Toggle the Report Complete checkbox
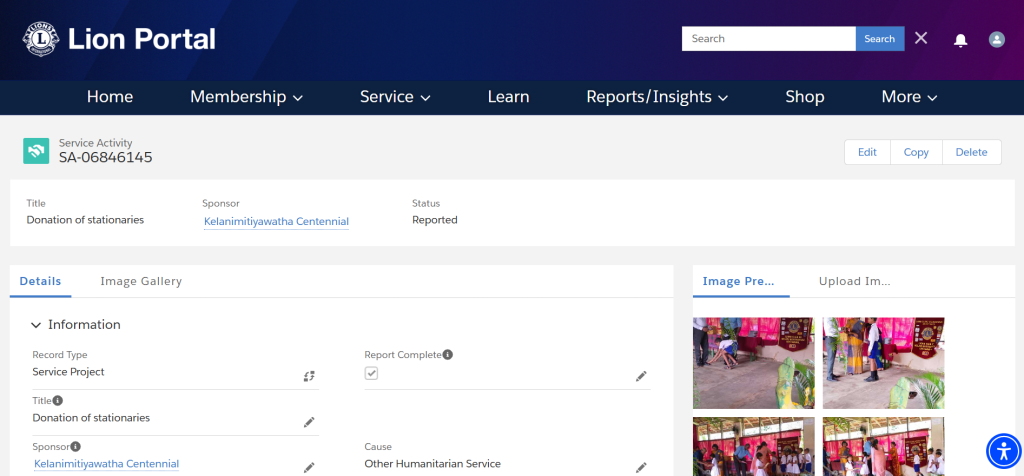Image resolution: width=1024 pixels, height=476 pixels. [x=371, y=373]
